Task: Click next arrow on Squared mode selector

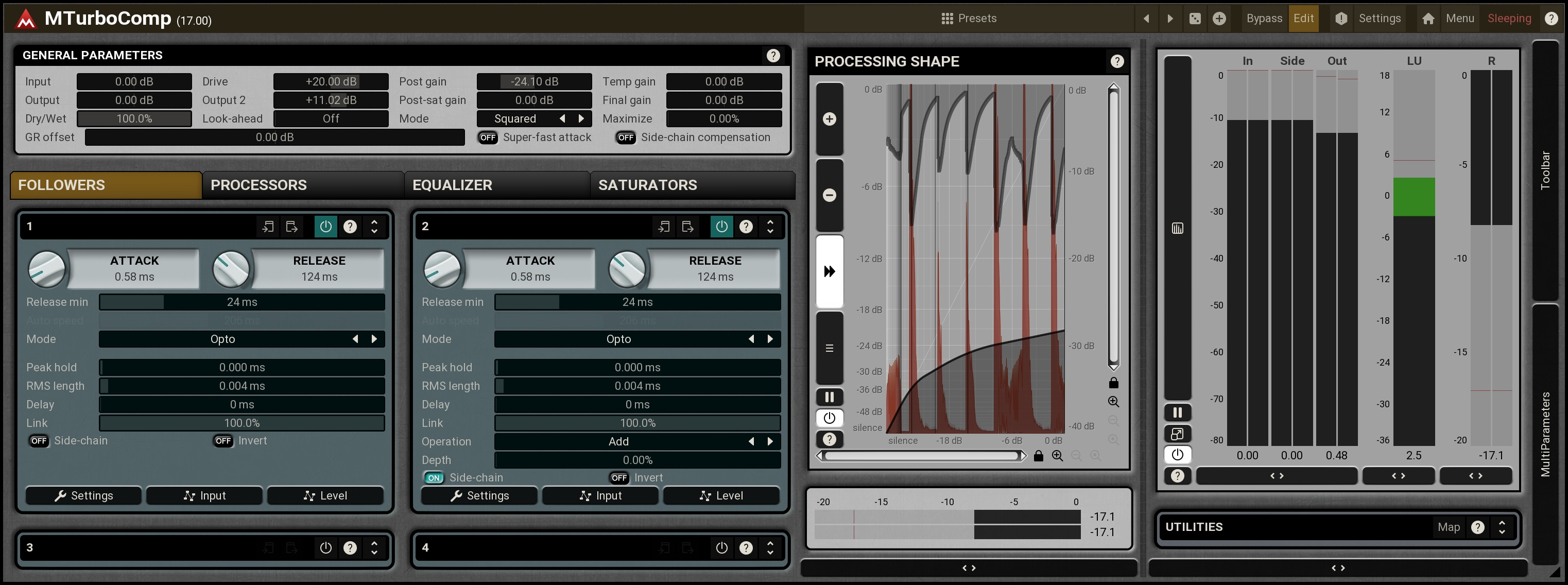Action: [x=581, y=119]
